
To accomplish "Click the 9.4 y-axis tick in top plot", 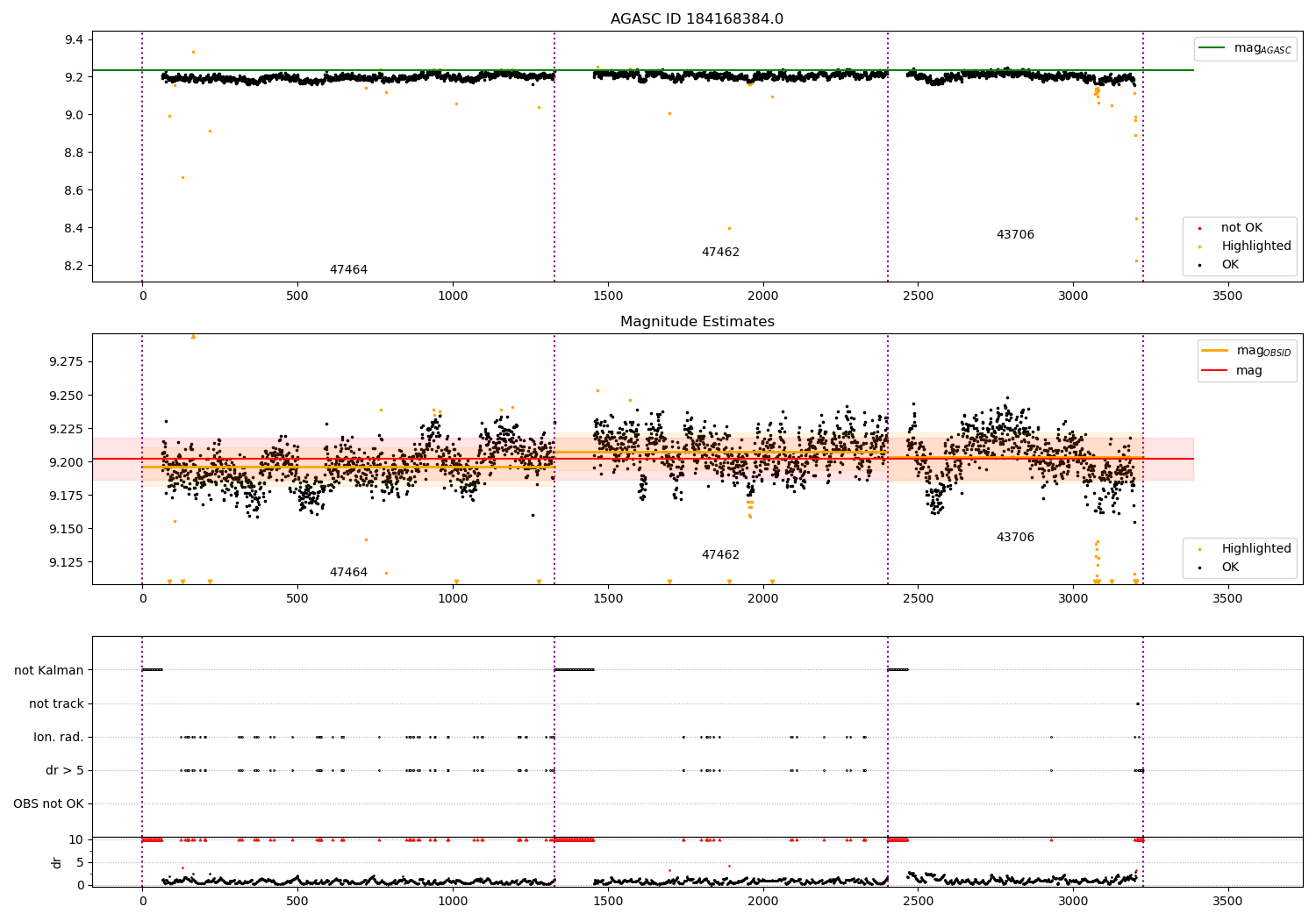I will [x=74, y=40].
